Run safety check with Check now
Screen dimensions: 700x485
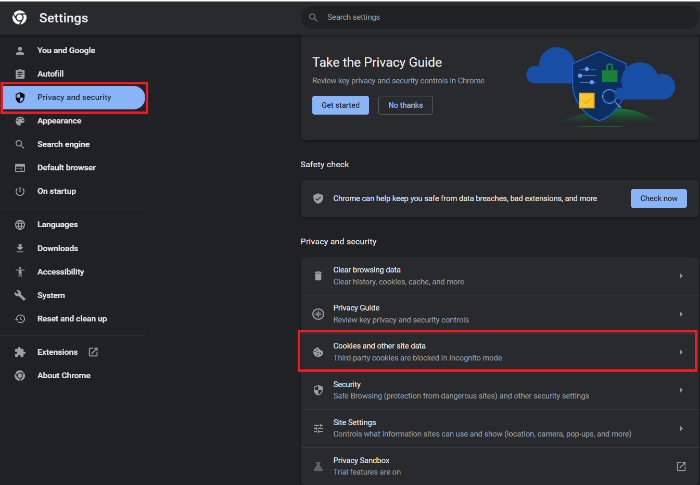click(658, 198)
